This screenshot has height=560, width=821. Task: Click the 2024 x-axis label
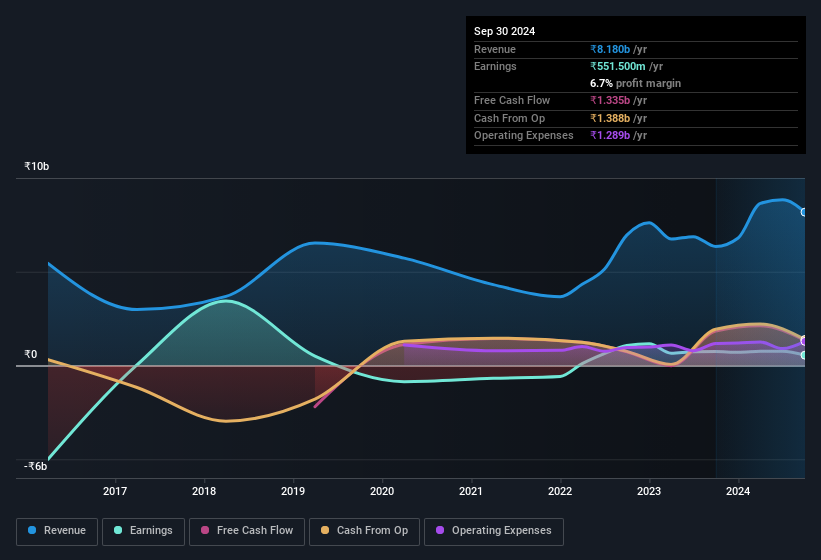738,491
